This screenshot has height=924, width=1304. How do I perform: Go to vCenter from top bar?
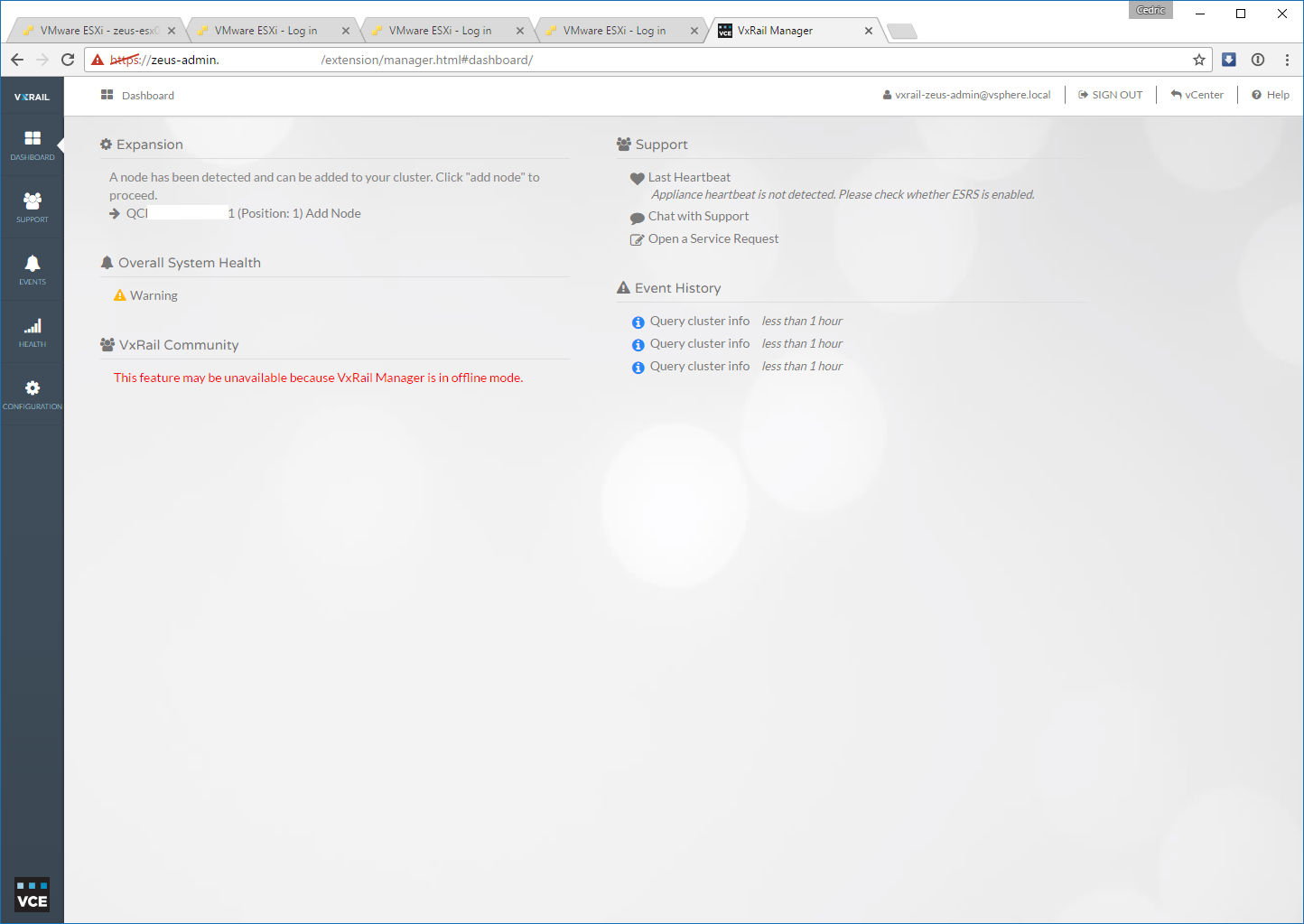[1197, 95]
